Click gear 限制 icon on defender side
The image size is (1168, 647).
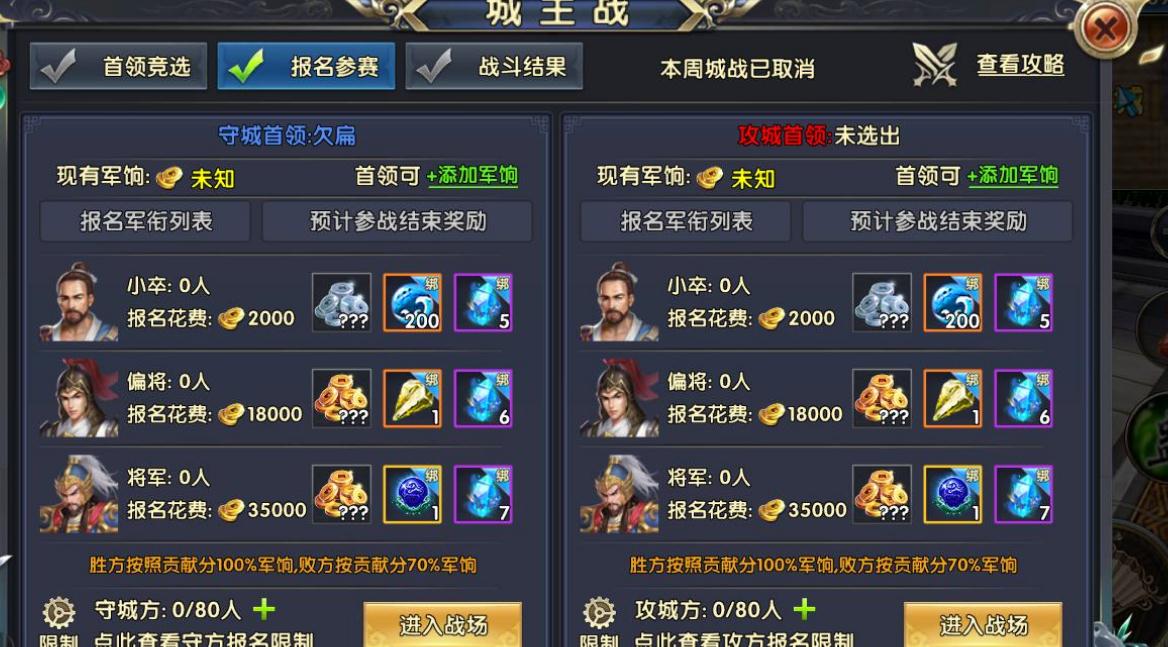pos(59,613)
